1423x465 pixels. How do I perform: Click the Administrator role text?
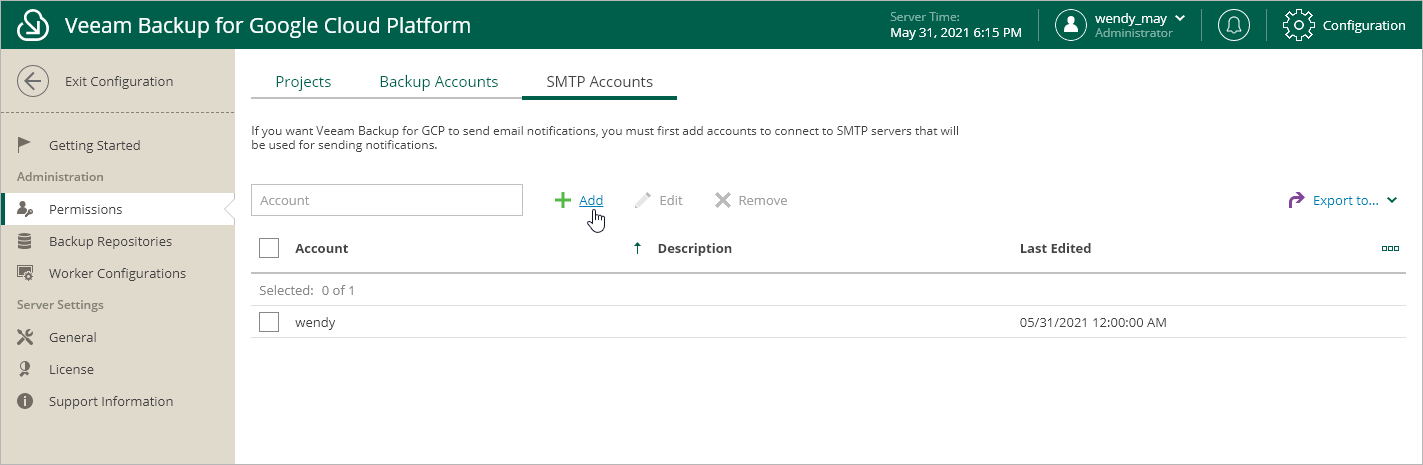(1134, 33)
